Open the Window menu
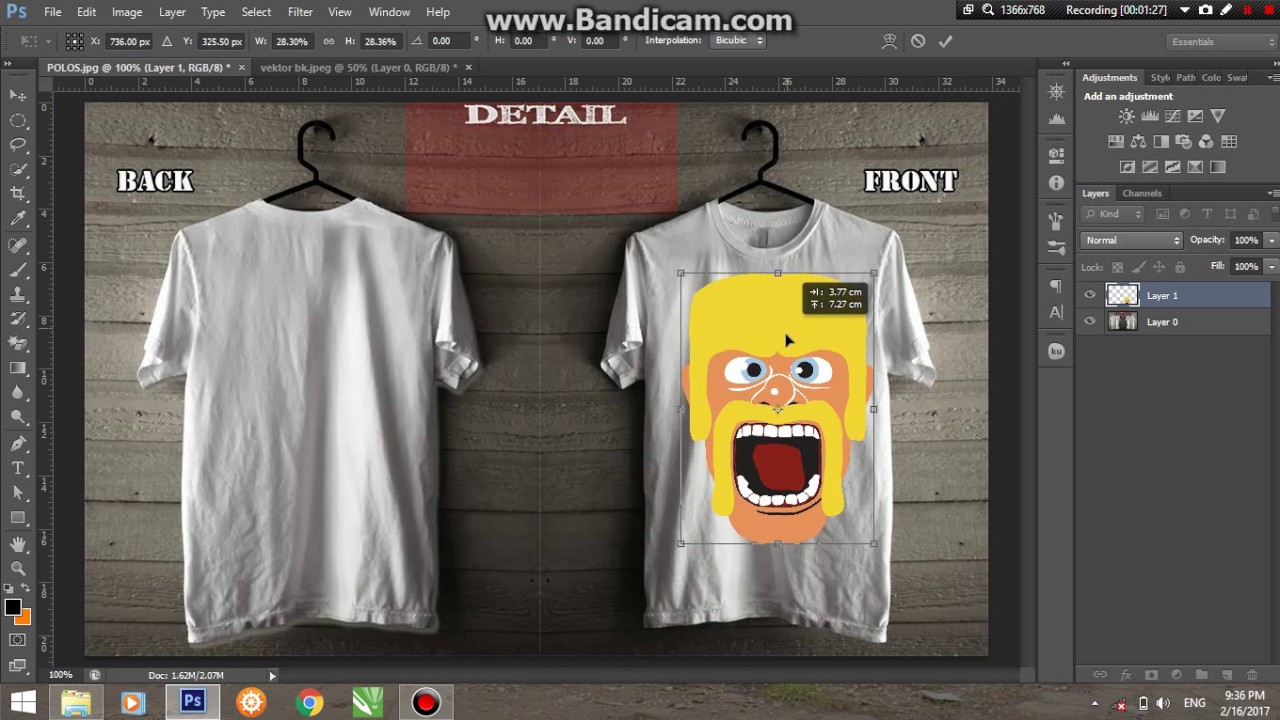Viewport: 1280px width, 720px height. (389, 12)
